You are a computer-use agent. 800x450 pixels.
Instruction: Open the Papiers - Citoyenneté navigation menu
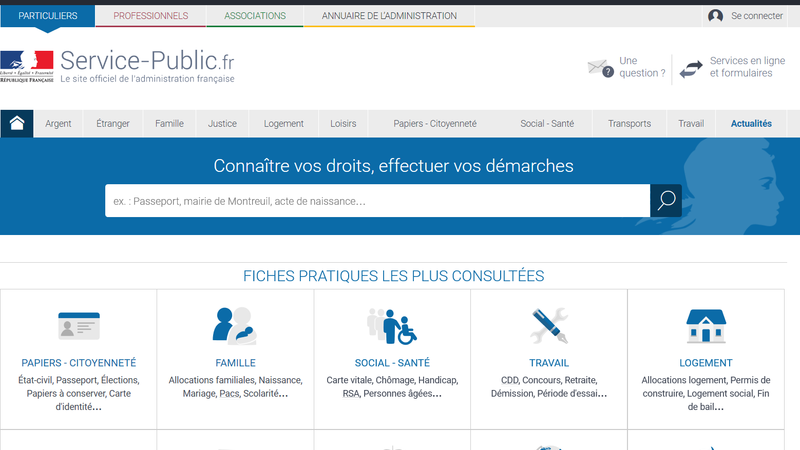pyautogui.click(x=435, y=123)
